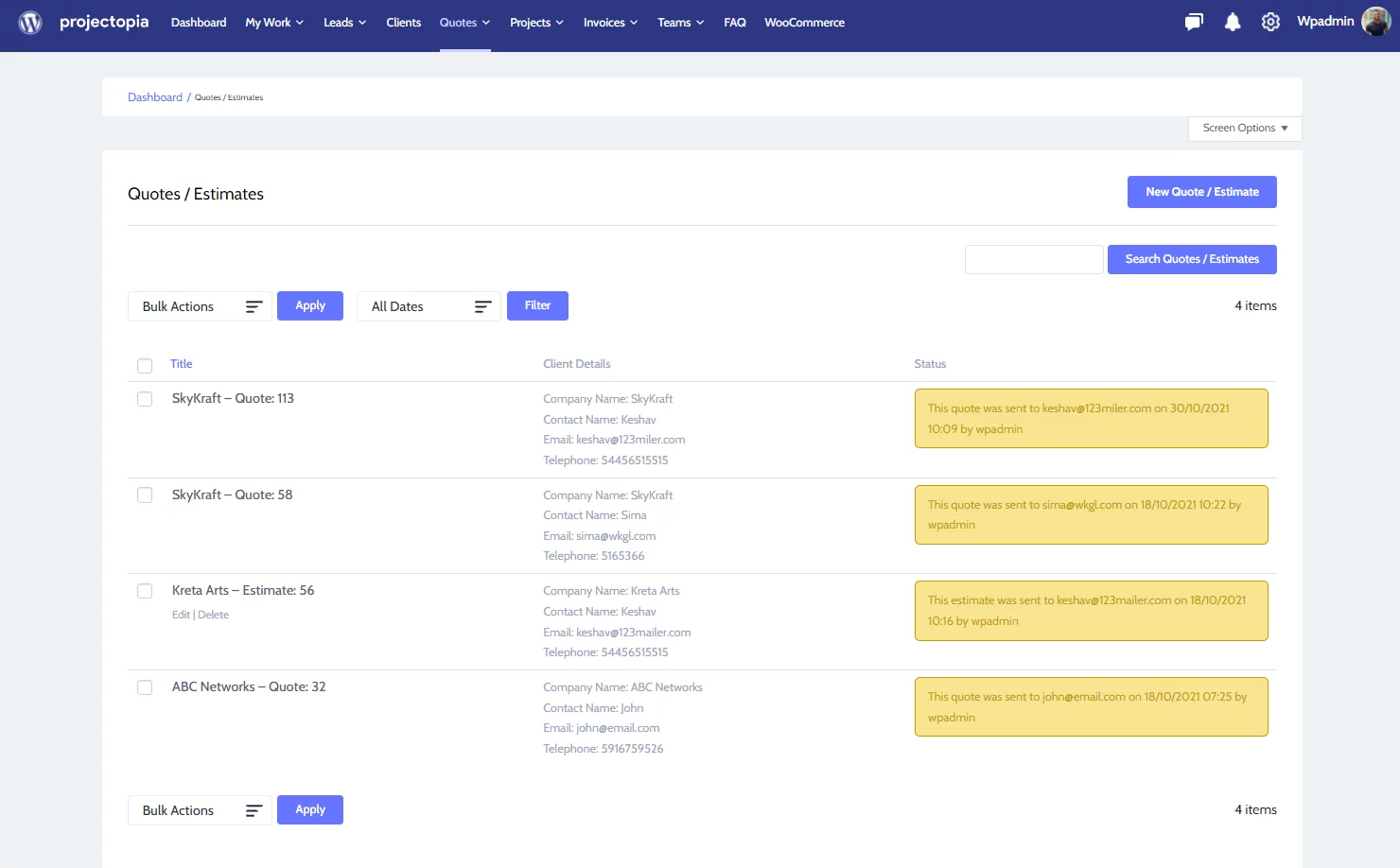Open Kreta Arts – Estimate: 56

[x=243, y=591]
